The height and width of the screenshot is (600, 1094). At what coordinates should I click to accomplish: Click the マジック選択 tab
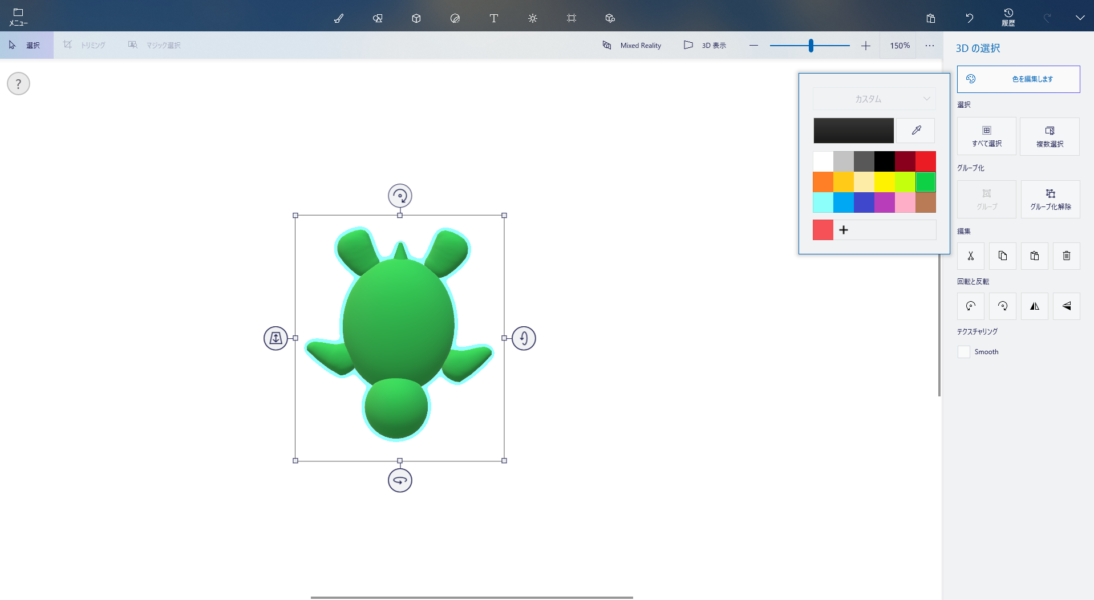point(154,45)
